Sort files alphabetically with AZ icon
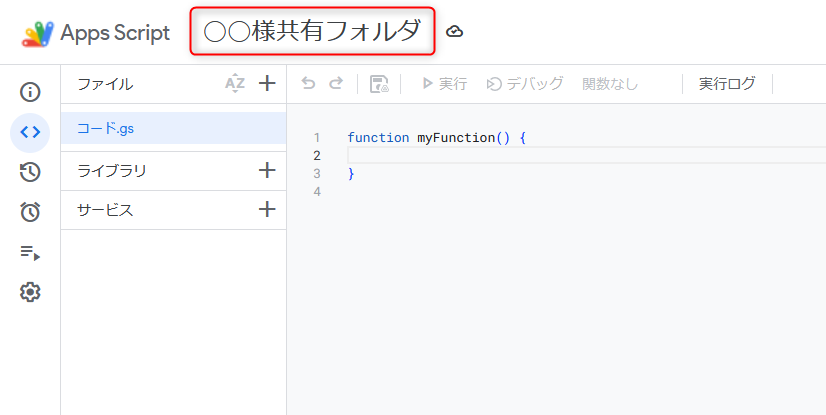This screenshot has width=826, height=415. [x=235, y=84]
